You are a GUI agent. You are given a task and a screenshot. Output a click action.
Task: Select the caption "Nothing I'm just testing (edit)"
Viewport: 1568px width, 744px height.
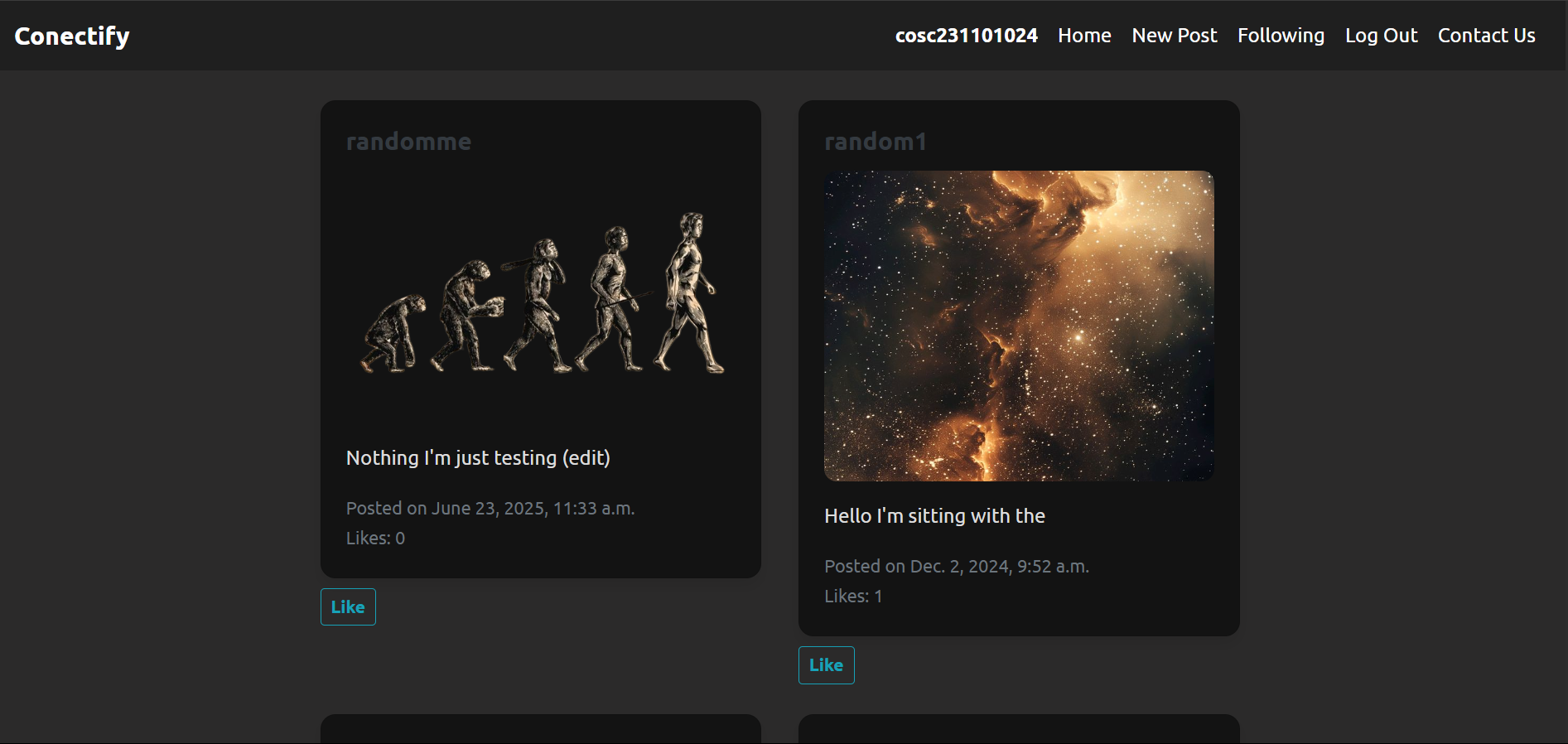coord(478,458)
